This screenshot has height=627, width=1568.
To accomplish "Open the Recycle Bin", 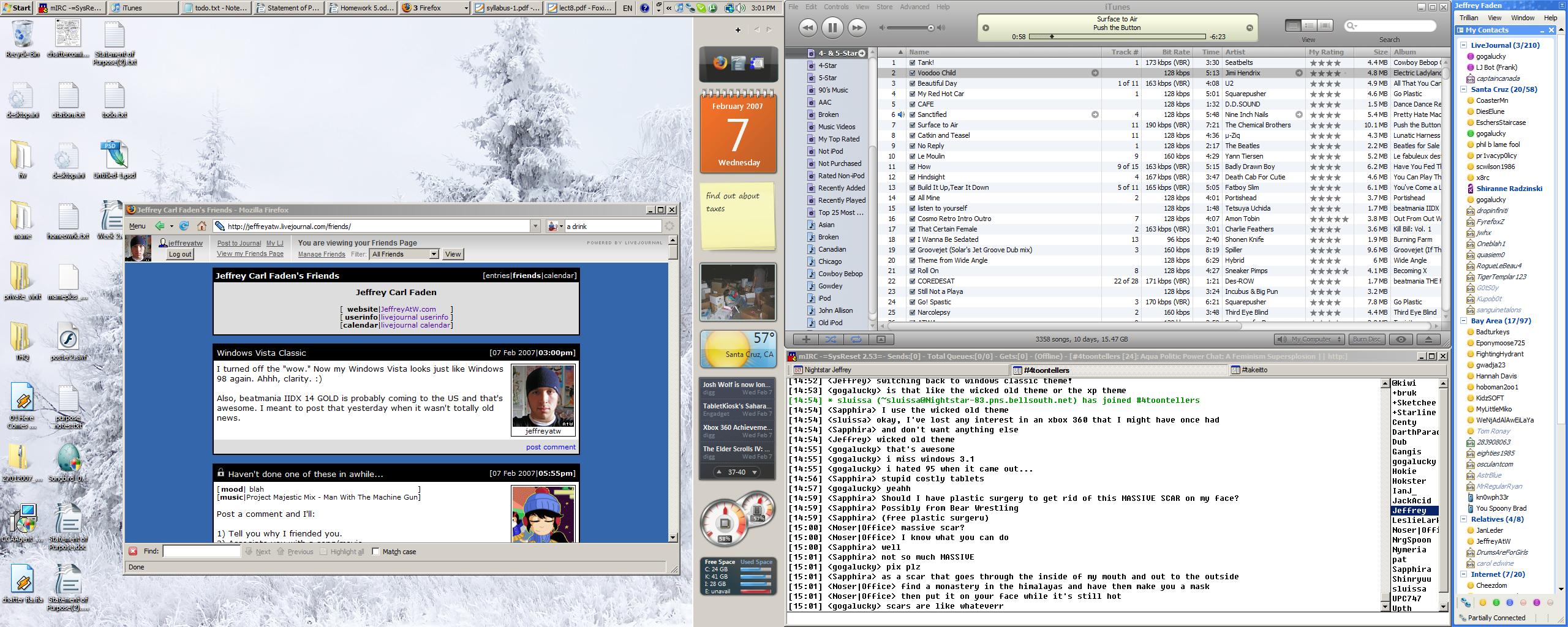I will tap(23, 38).
